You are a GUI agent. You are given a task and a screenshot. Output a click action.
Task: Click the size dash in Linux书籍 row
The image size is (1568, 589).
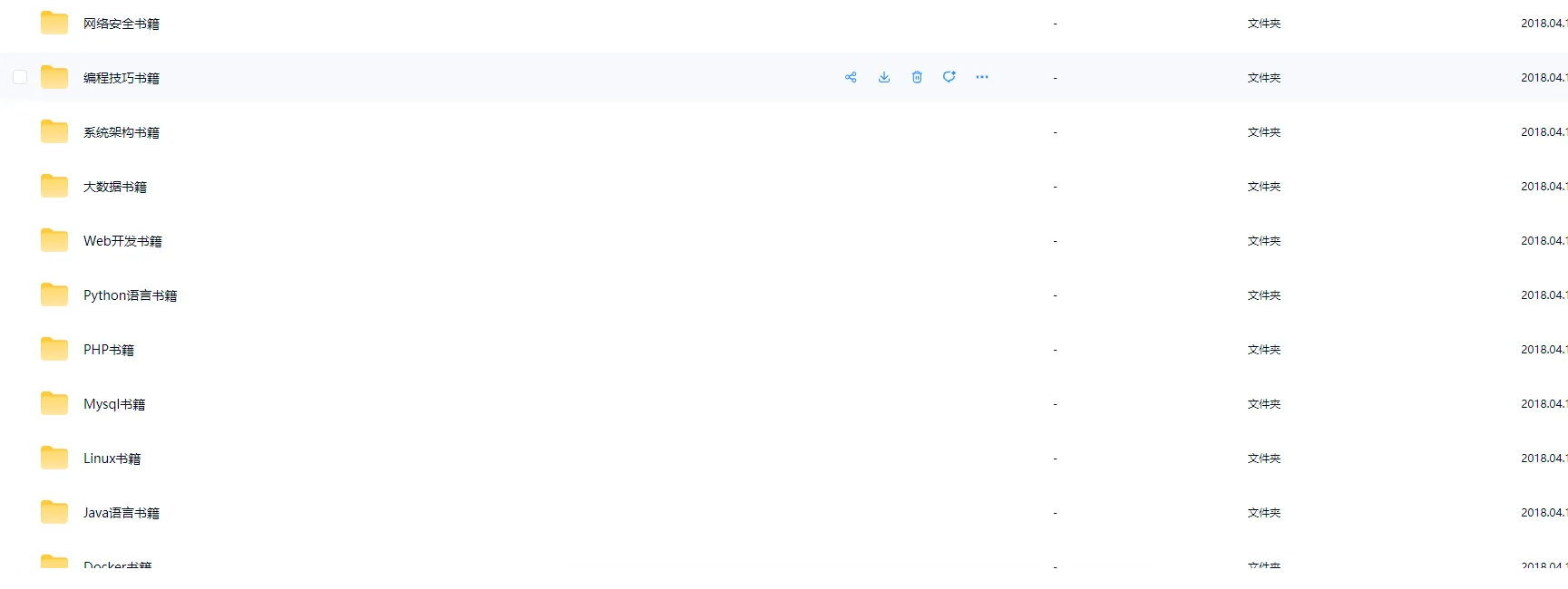point(1055,459)
